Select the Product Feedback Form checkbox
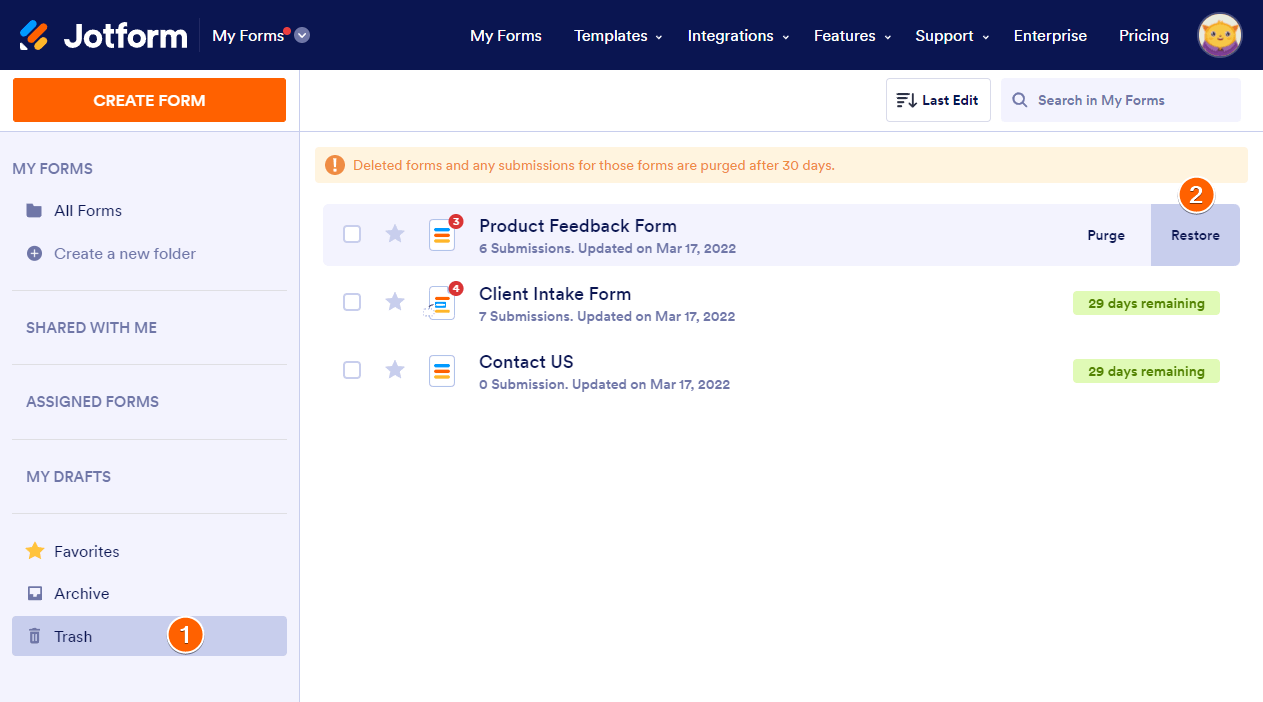 [352, 234]
